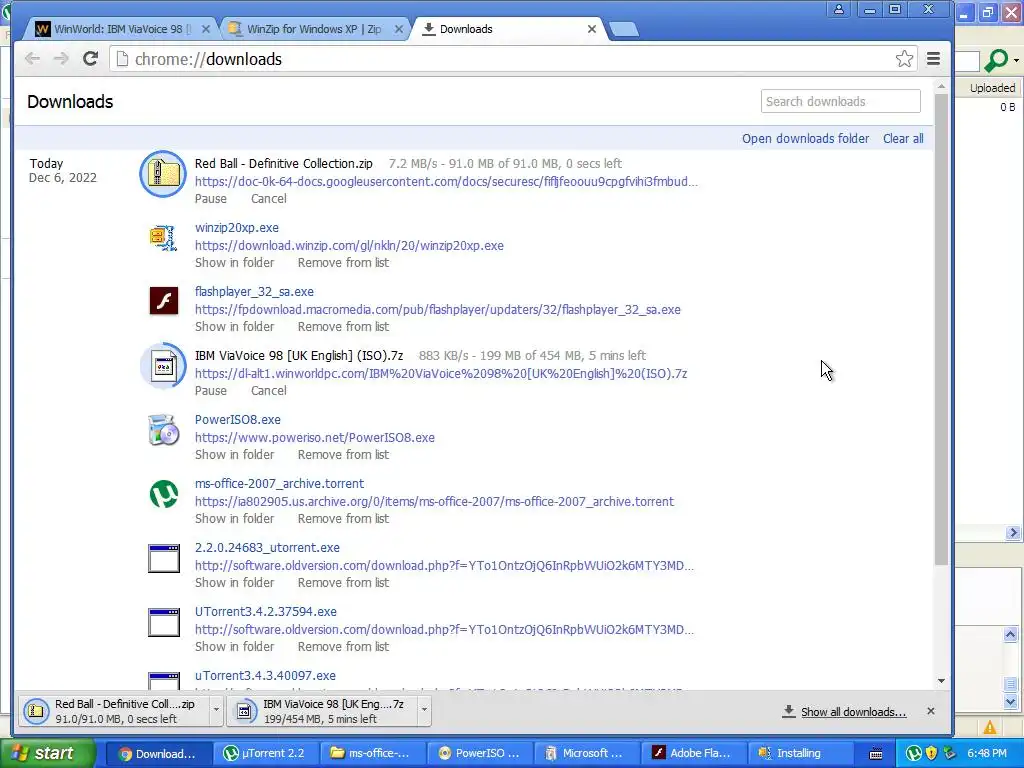Click the Flash player file icon
Screen dimensions: 1024x768
click(163, 301)
